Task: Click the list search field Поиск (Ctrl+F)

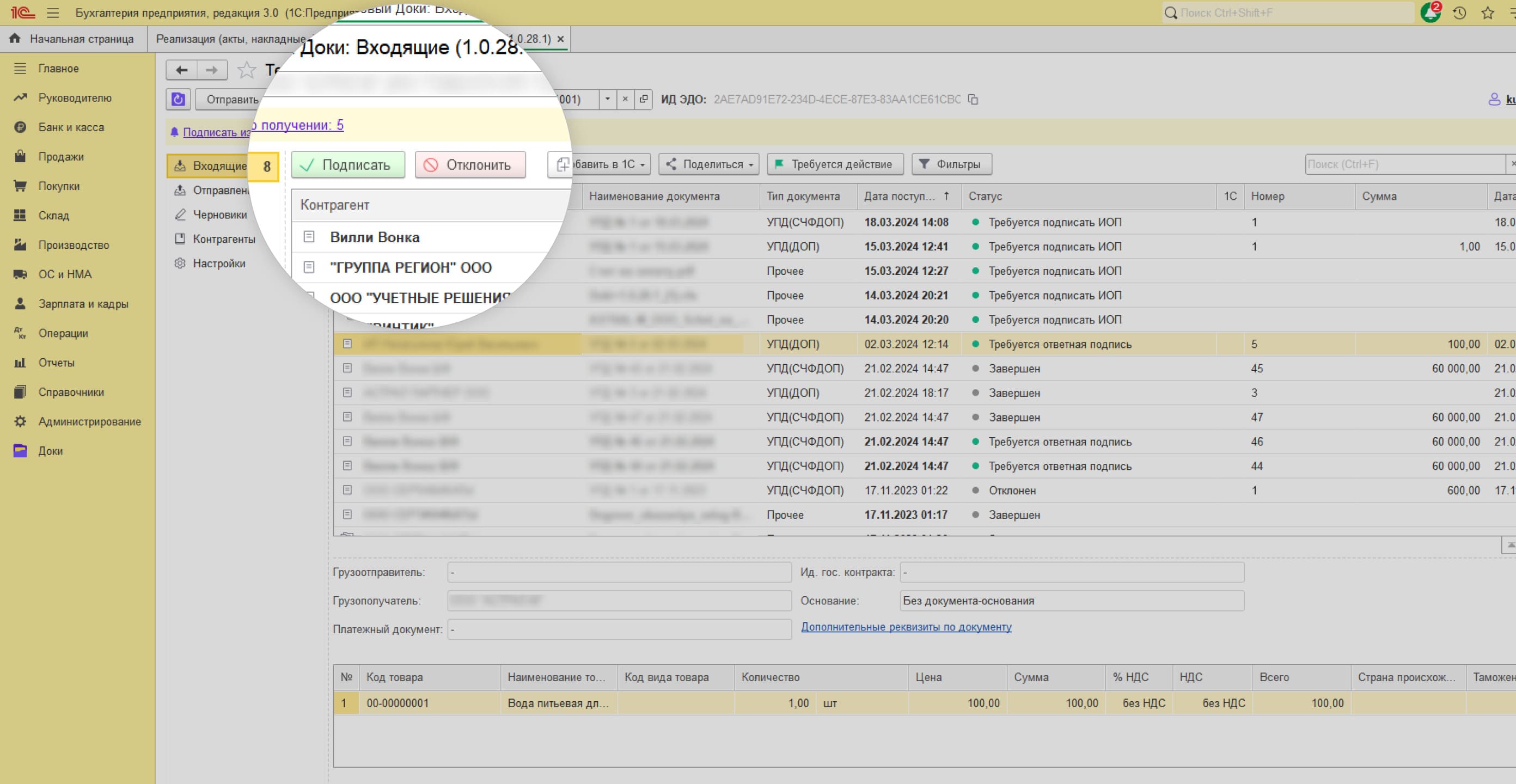Action: (1404, 164)
